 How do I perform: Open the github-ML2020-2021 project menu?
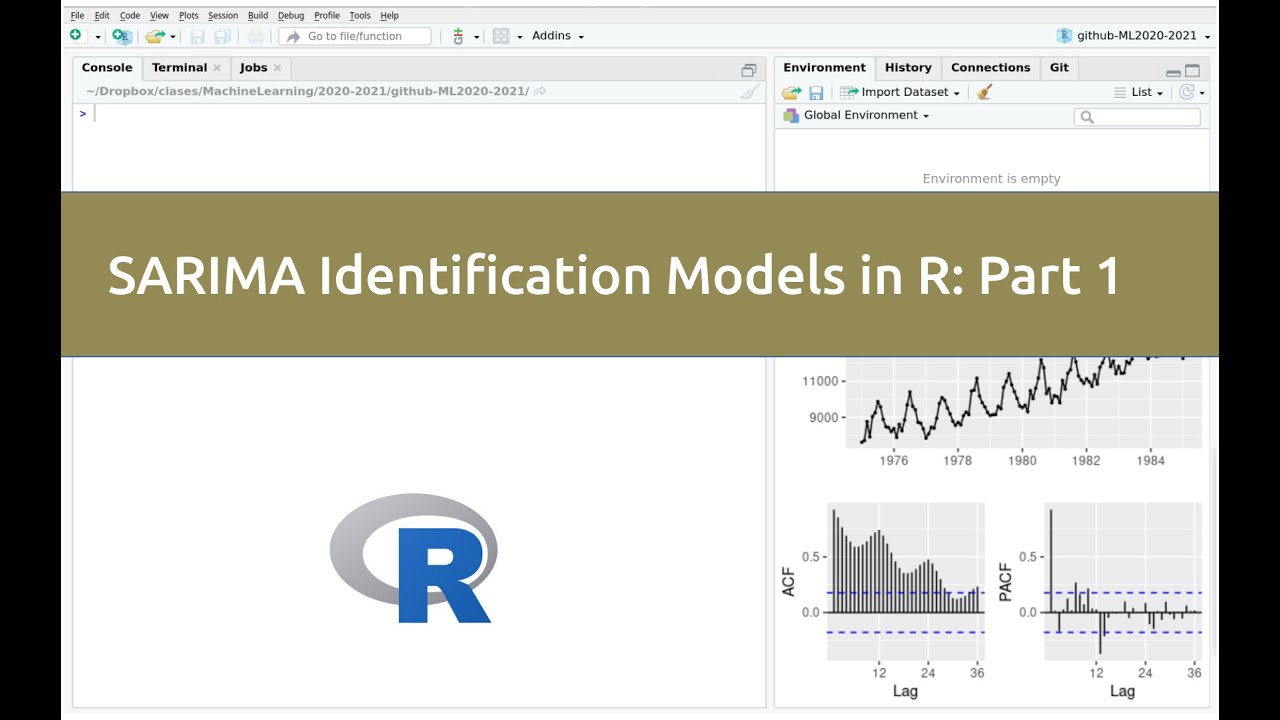click(x=1134, y=36)
